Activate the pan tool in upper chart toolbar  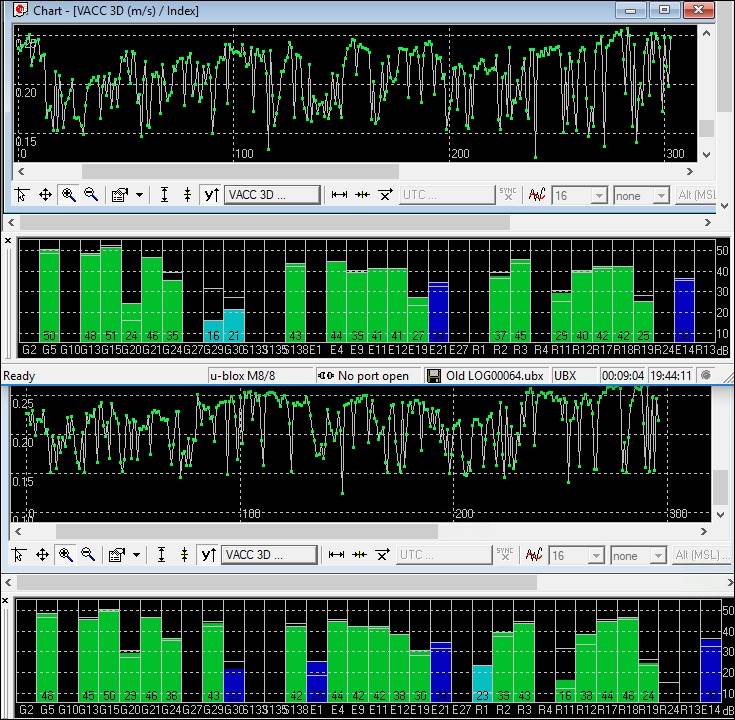tap(45, 195)
